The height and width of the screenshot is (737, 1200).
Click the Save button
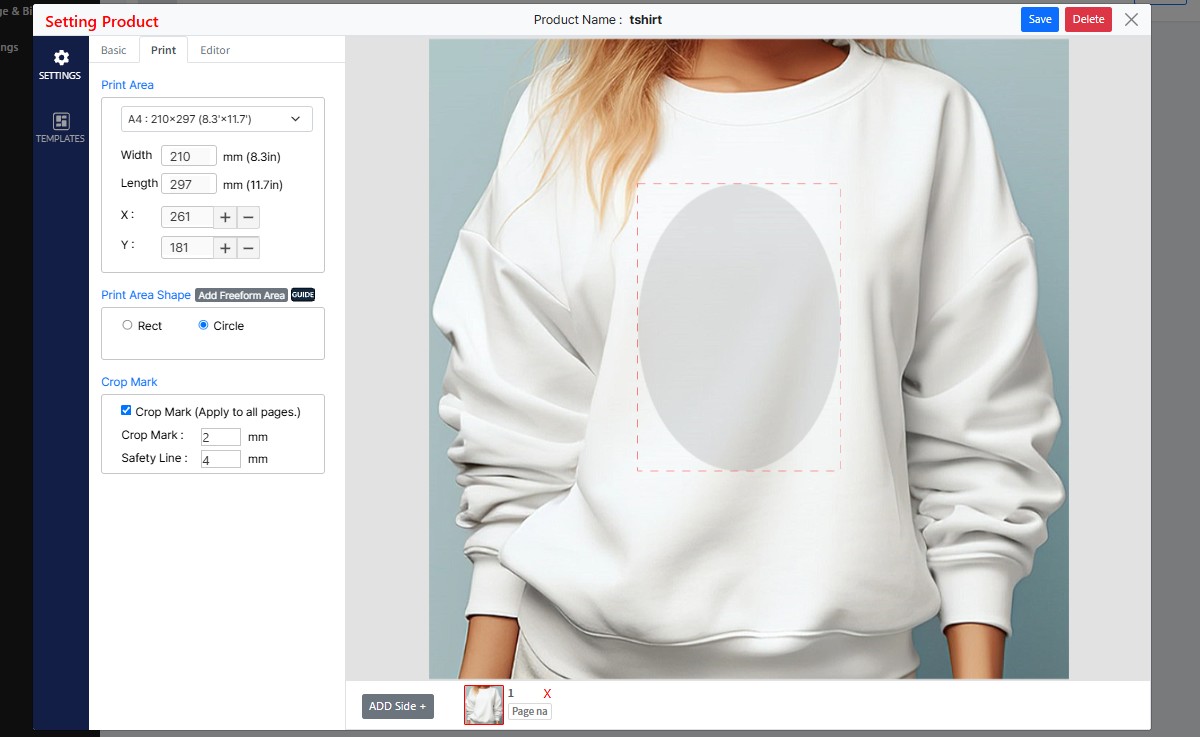click(x=1040, y=19)
